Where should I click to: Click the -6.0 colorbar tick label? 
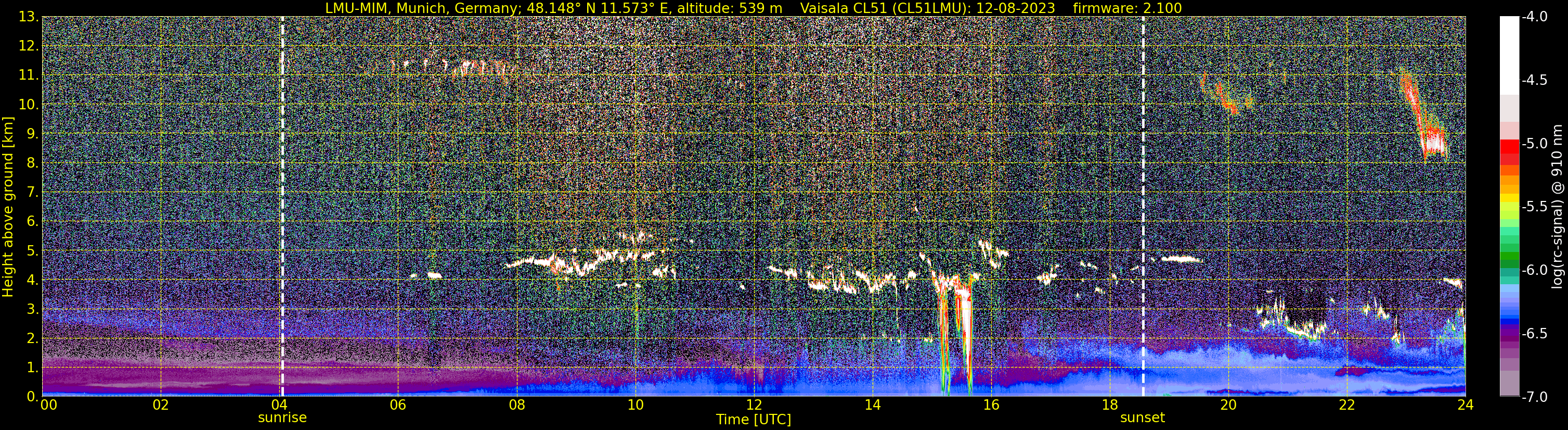point(1535,270)
